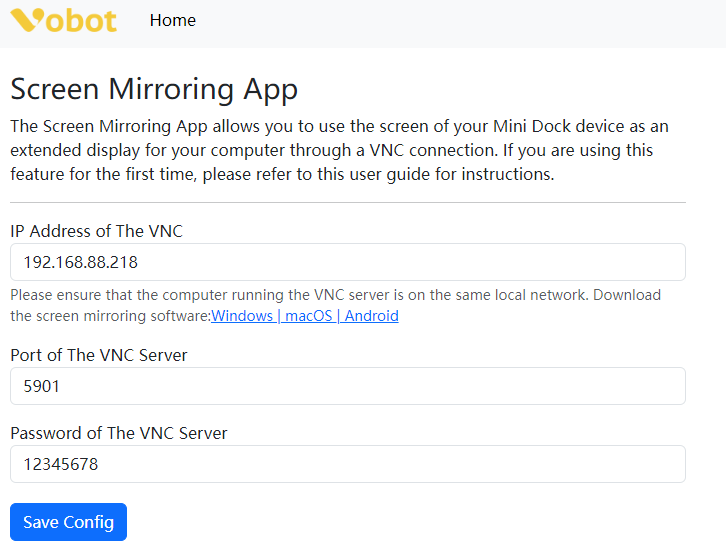Click the 'Port of The VNC Server' label
The height and width of the screenshot is (553, 726).
[x=99, y=355]
